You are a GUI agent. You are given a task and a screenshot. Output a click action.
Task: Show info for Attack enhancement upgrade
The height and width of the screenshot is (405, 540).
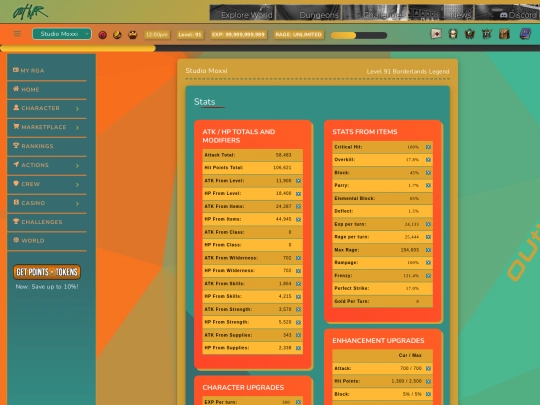(x=428, y=368)
